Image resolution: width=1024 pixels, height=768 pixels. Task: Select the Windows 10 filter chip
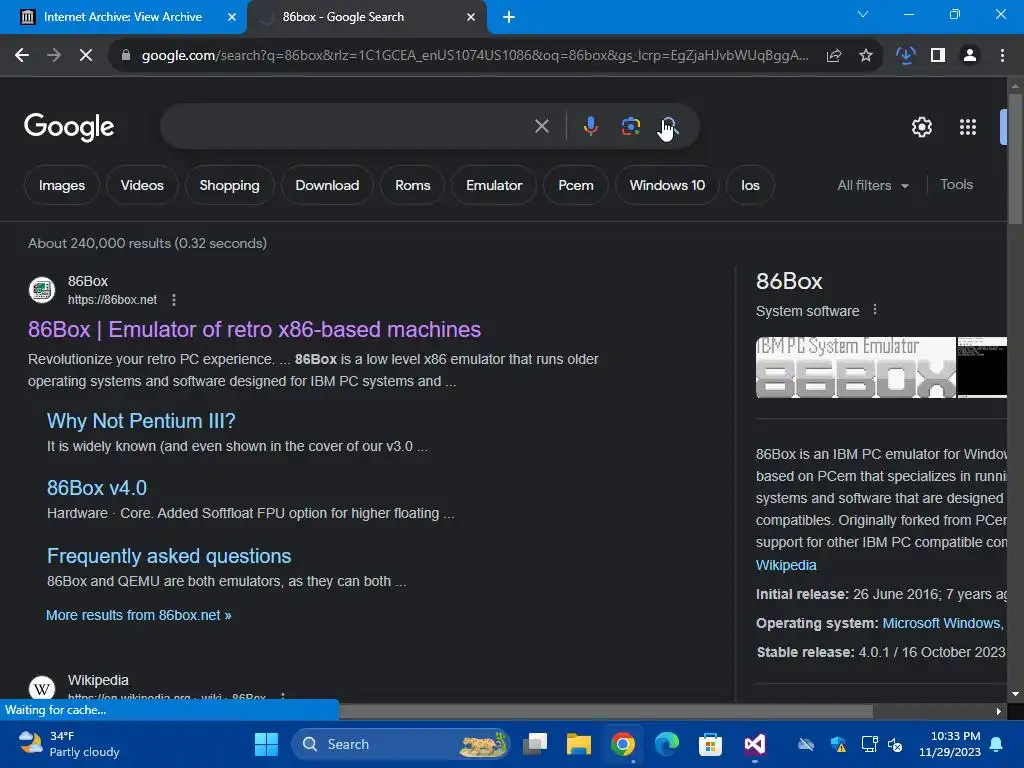pyautogui.click(x=667, y=185)
